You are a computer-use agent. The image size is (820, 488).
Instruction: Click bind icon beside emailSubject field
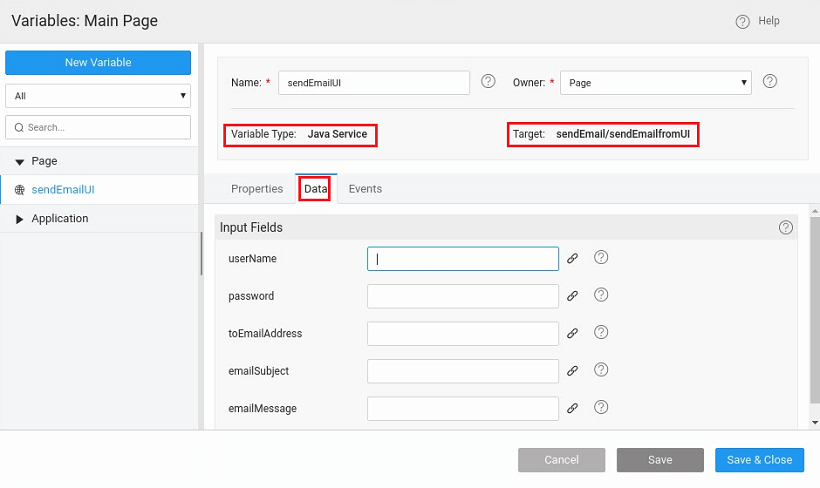(573, 371)
